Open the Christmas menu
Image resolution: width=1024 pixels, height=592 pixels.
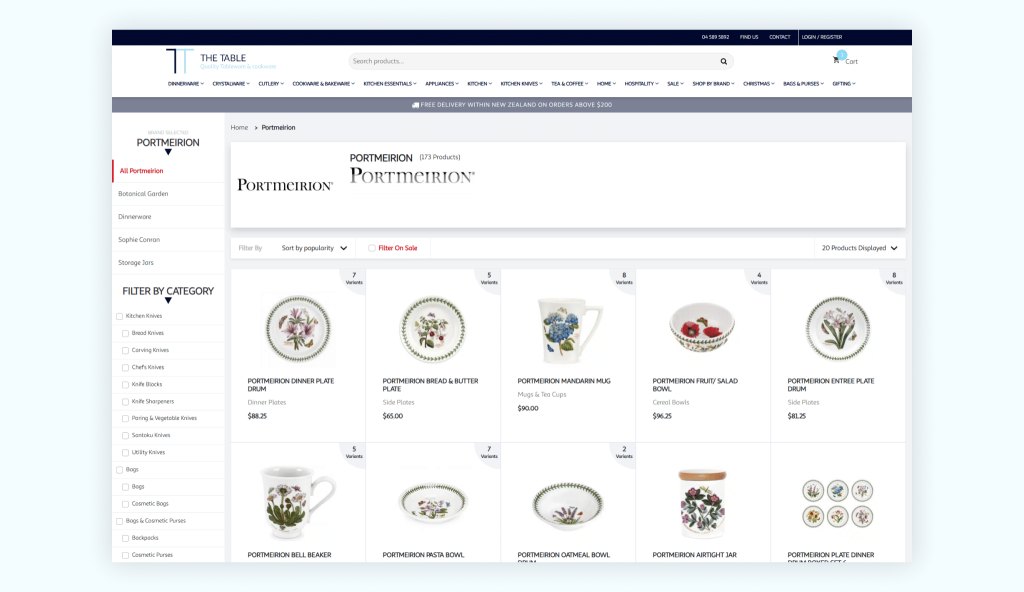pyautogui.click(x=758, y=84)
